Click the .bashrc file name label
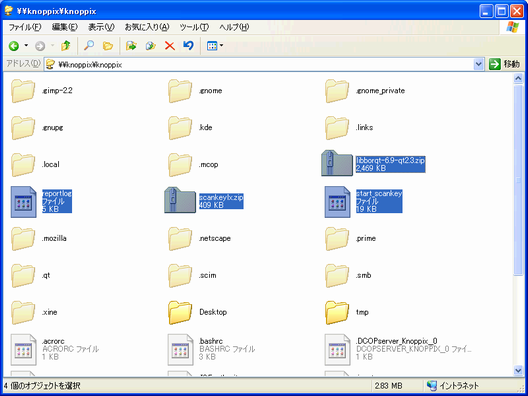 [x=211, y=341]
